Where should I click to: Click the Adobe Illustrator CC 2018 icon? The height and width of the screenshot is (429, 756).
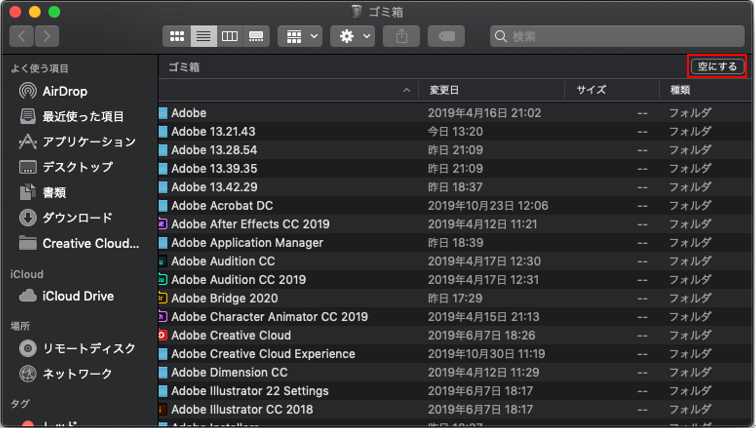(163, 410)
